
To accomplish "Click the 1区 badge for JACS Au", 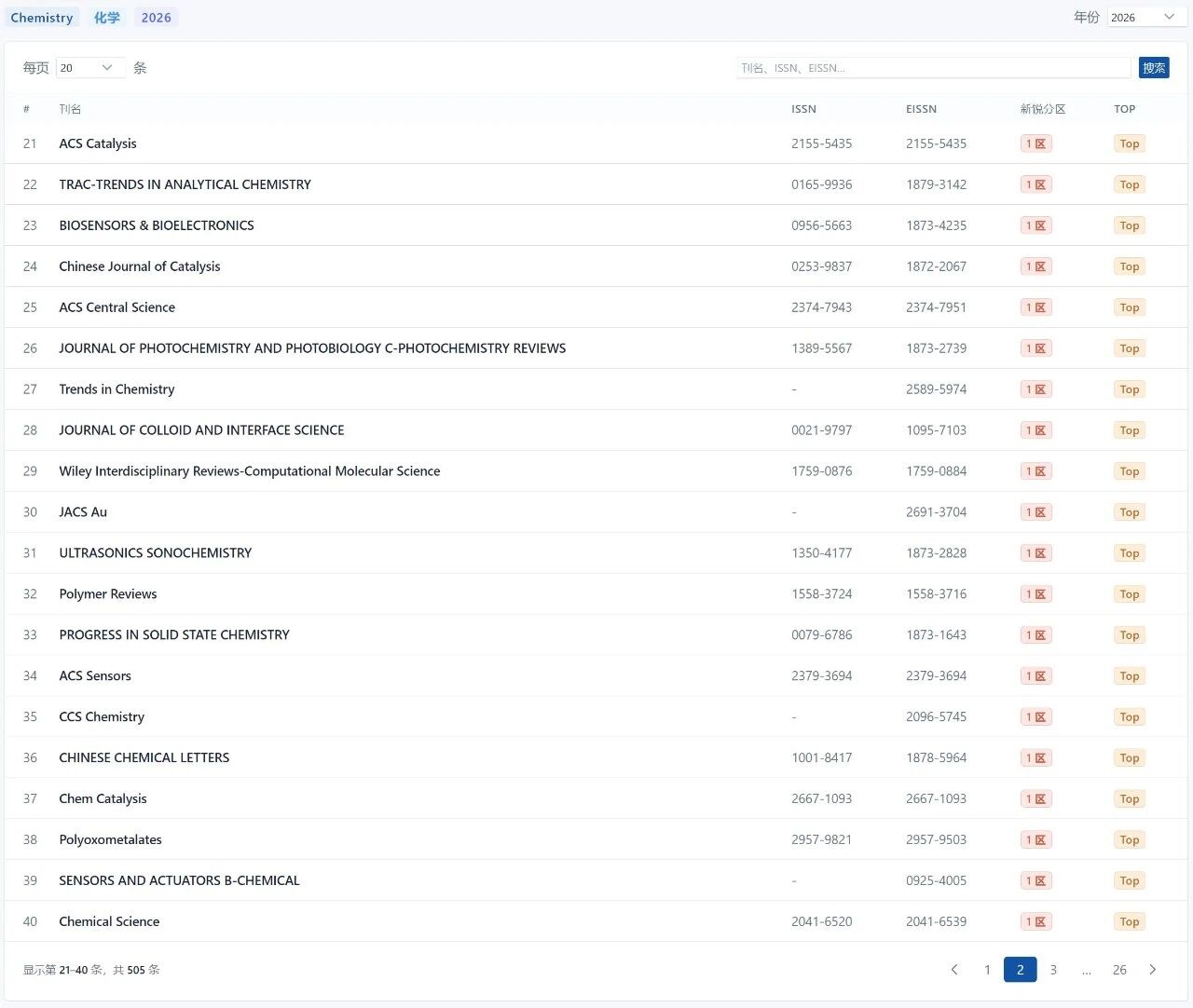I will (1035, 512).
